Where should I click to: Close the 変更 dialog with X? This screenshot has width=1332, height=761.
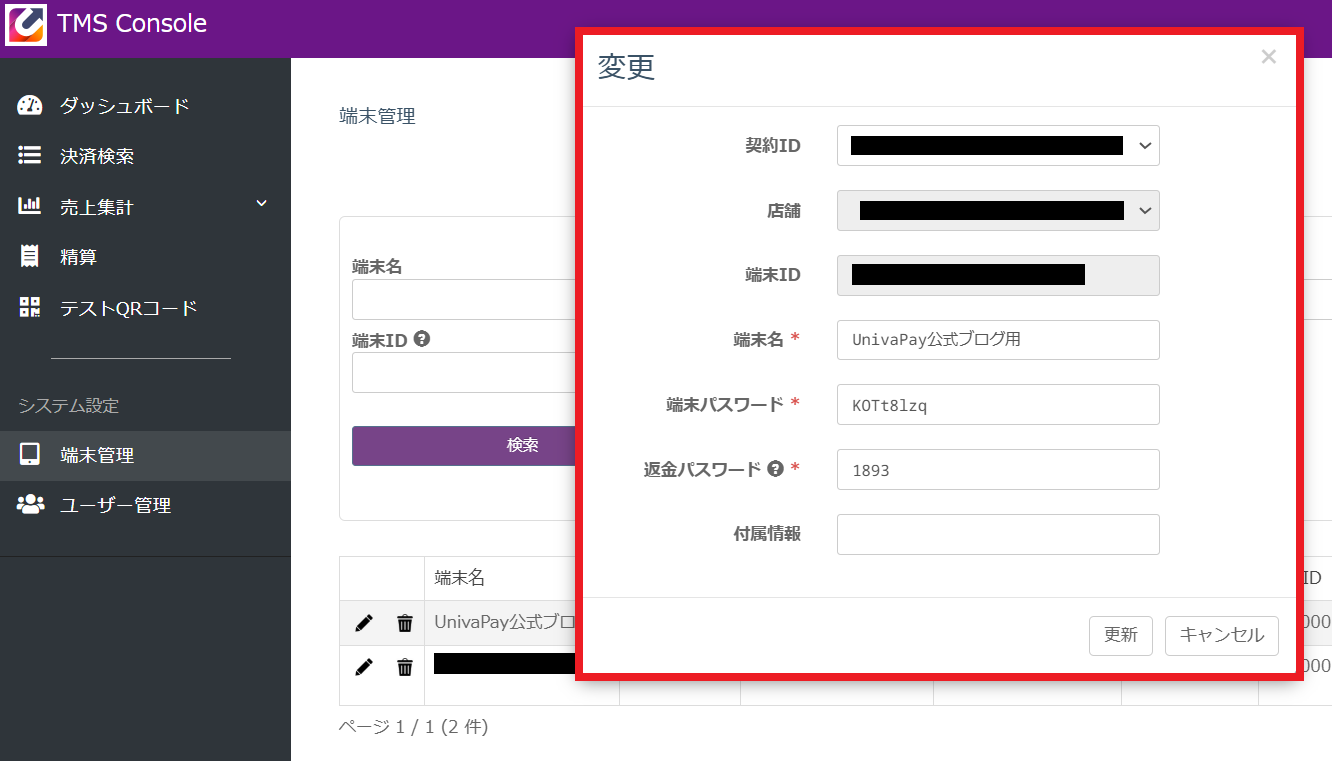point(1268,57)
